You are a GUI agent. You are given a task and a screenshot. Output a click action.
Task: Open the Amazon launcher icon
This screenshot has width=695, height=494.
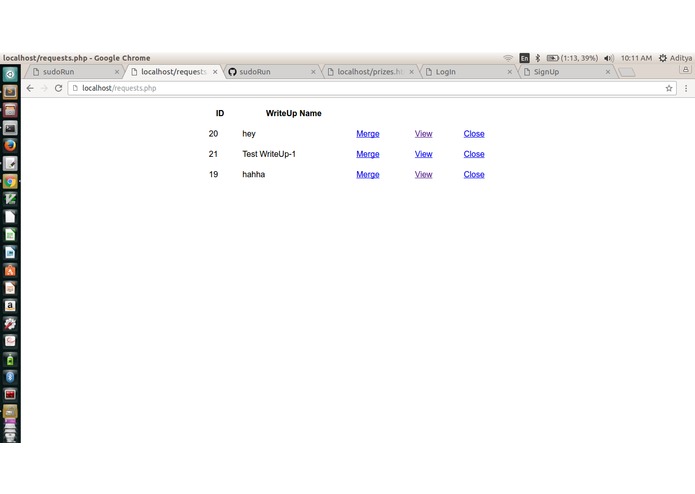10,305
